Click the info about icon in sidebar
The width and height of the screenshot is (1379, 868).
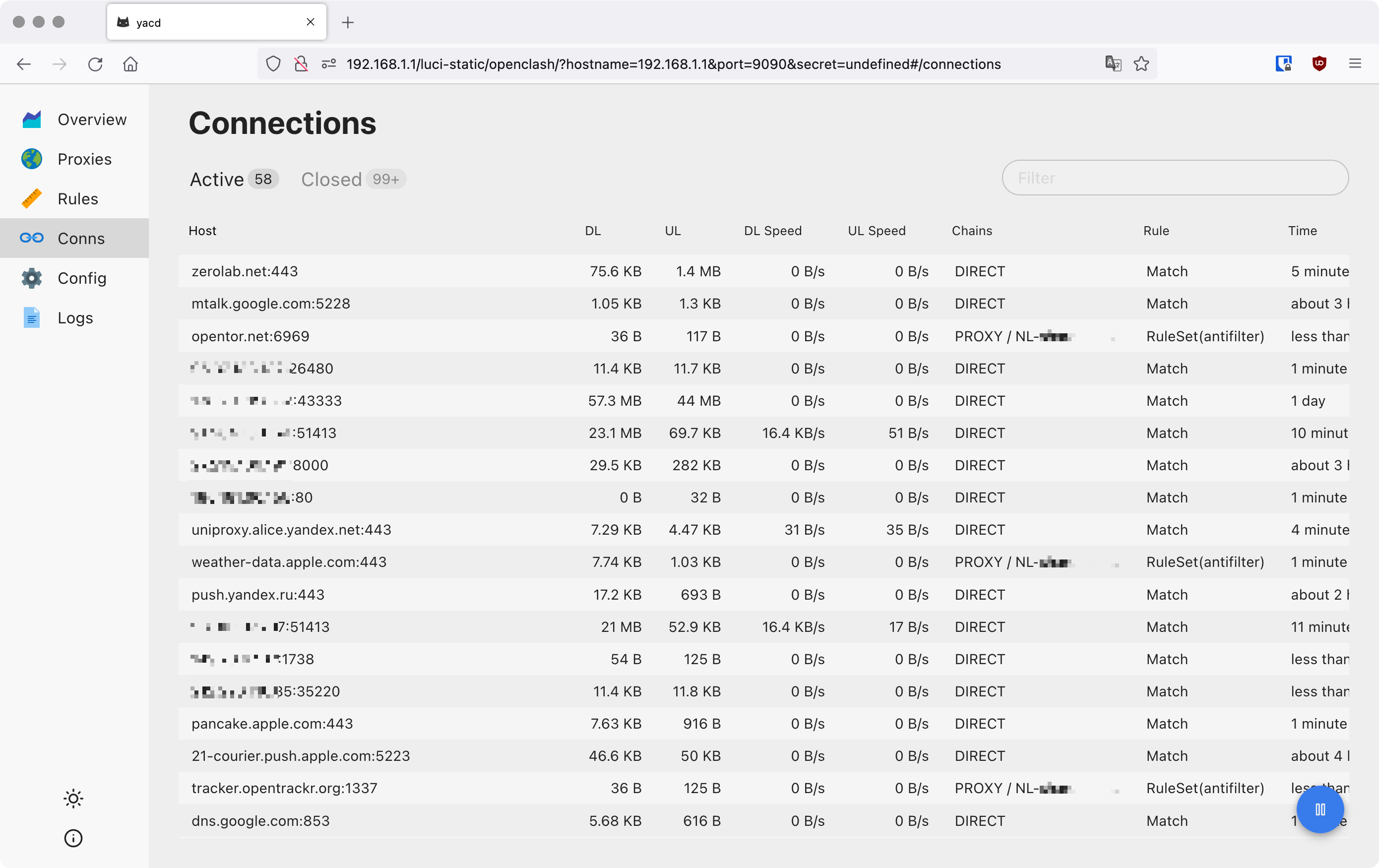pos(73,838)
